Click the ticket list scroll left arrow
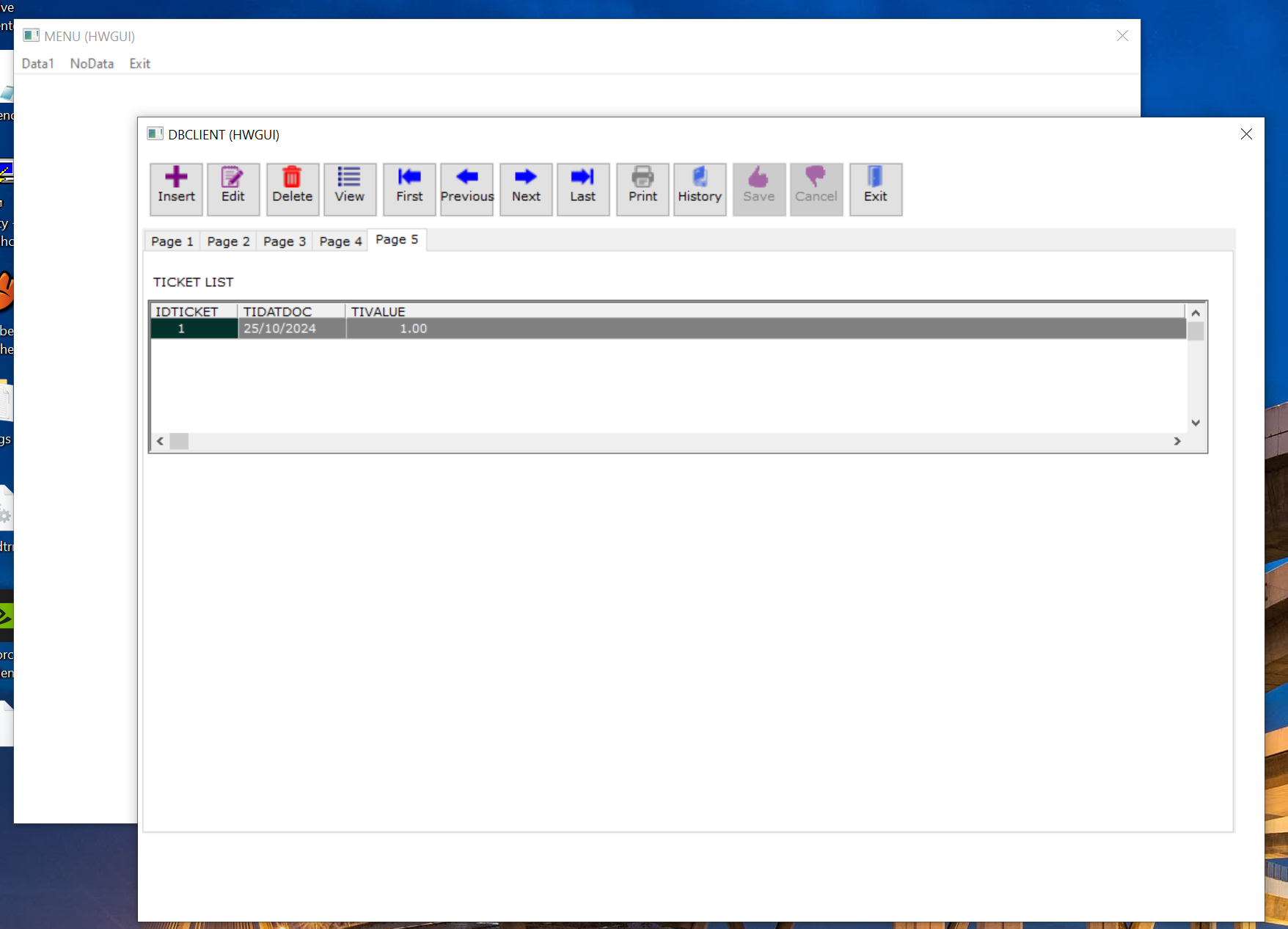The height and width of the screenshot is (929, 1288). coord(160,441)
